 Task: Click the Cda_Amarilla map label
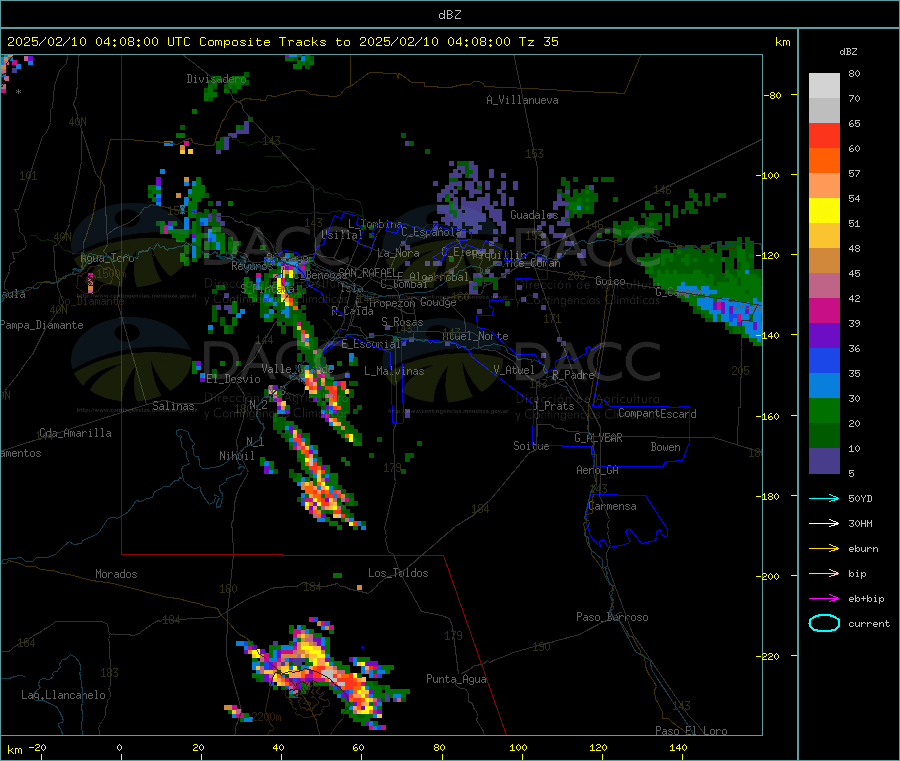point(75,433)
